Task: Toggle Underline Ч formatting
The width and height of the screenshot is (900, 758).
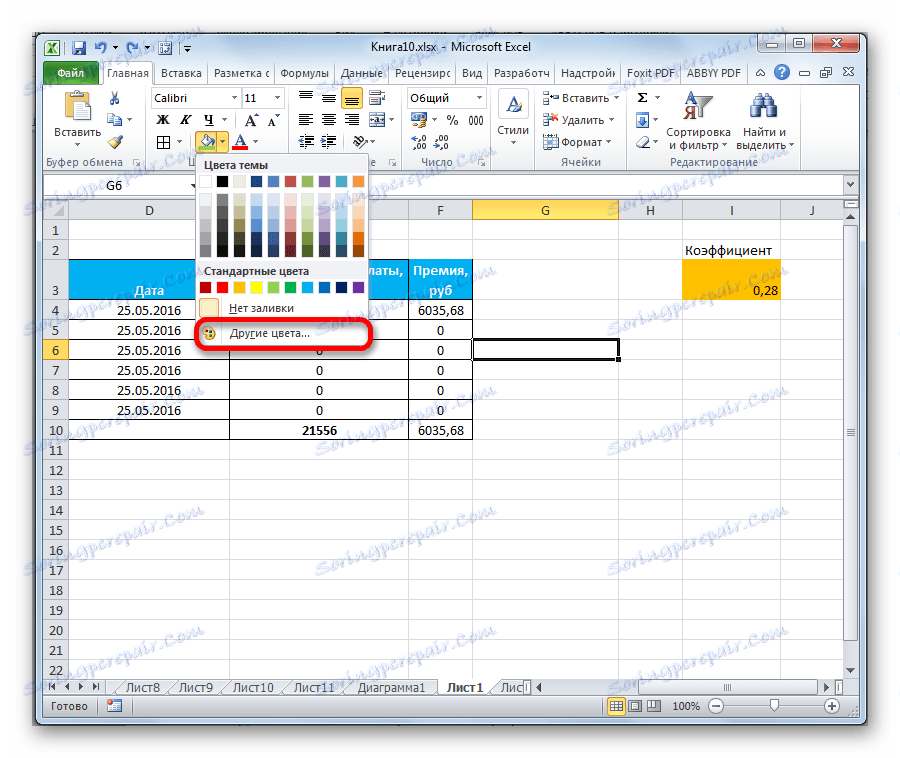Action: (x=208, y=120)
